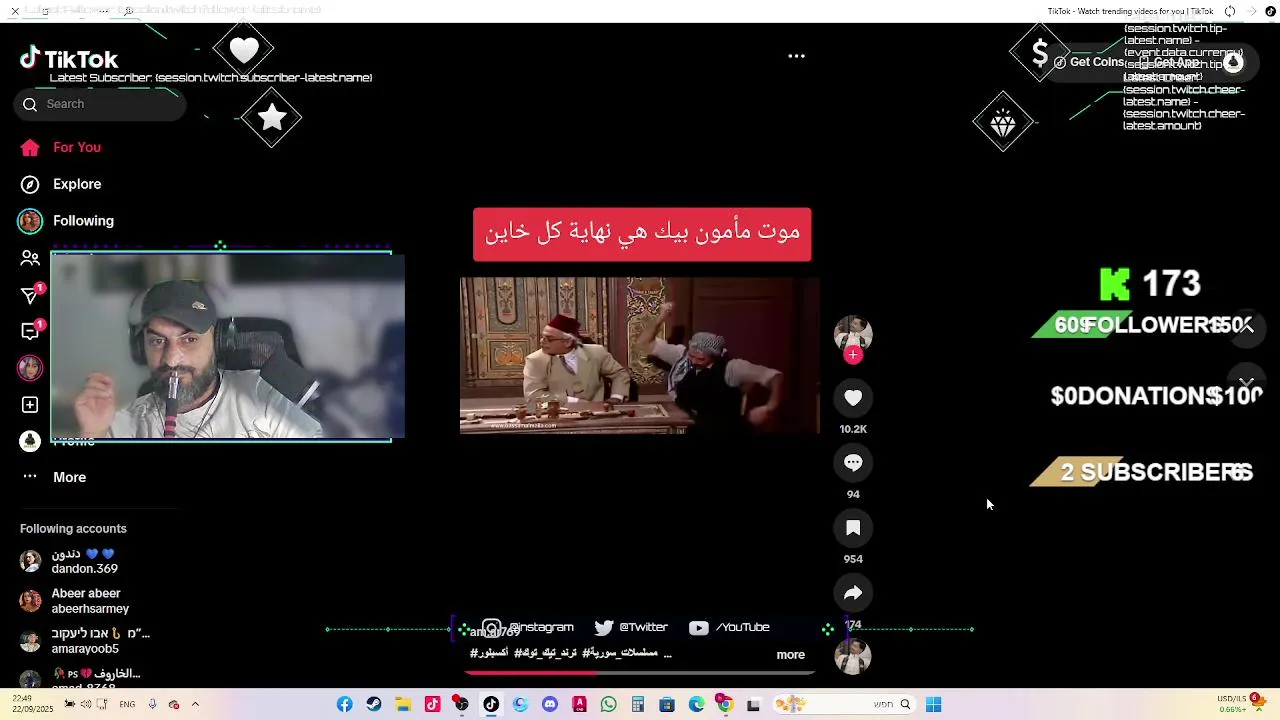This screenshot has width=1280, height=720.
Task: Click the playing video frame
Action: (x=640, y=356)
